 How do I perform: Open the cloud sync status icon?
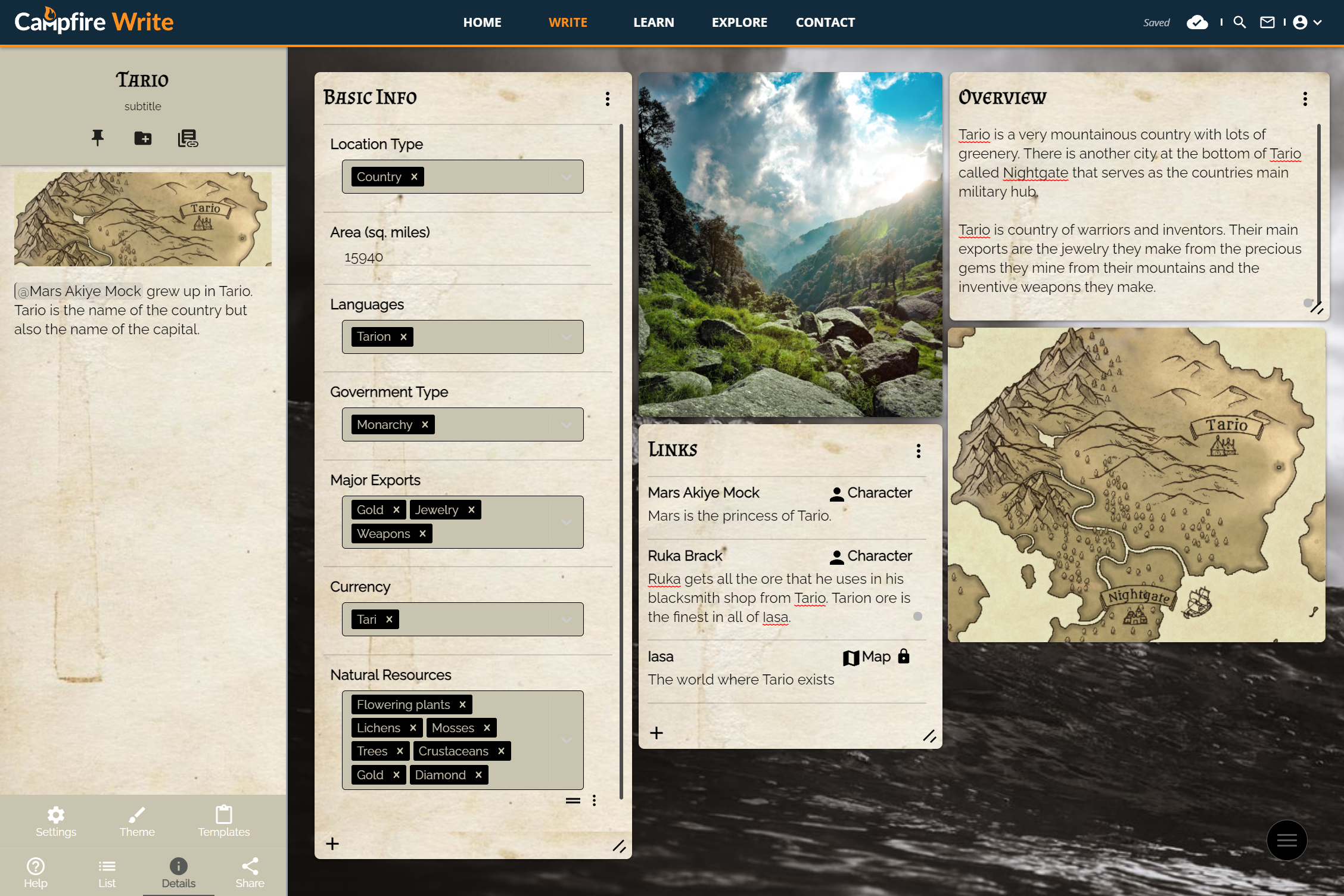1197,23
